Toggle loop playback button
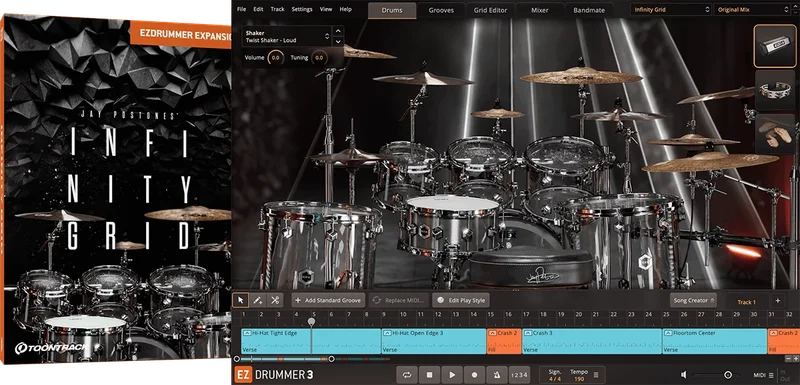800x385 pixels. pyautogui.click(x=407, y=375)
